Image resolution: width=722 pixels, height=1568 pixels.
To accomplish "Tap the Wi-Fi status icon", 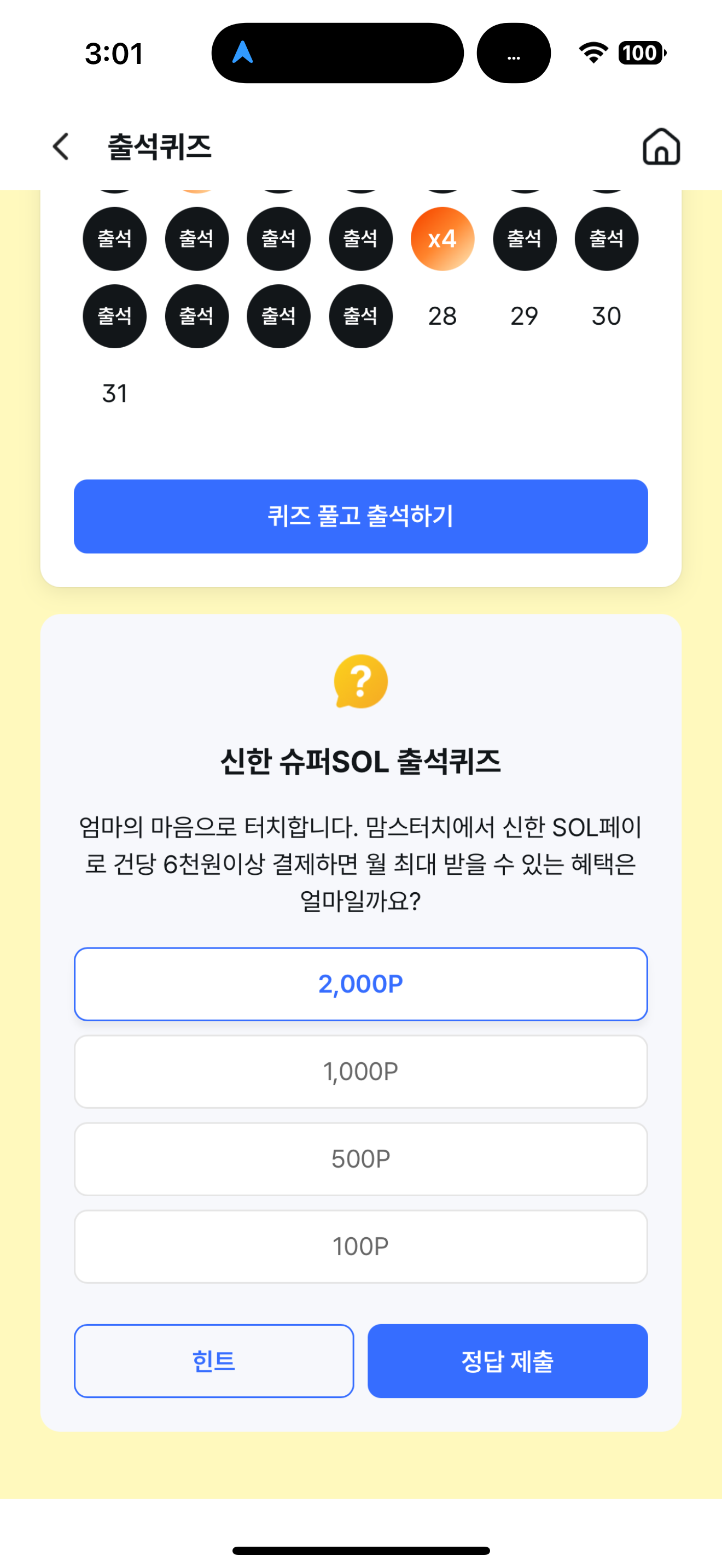I will (x=593, y=53).
